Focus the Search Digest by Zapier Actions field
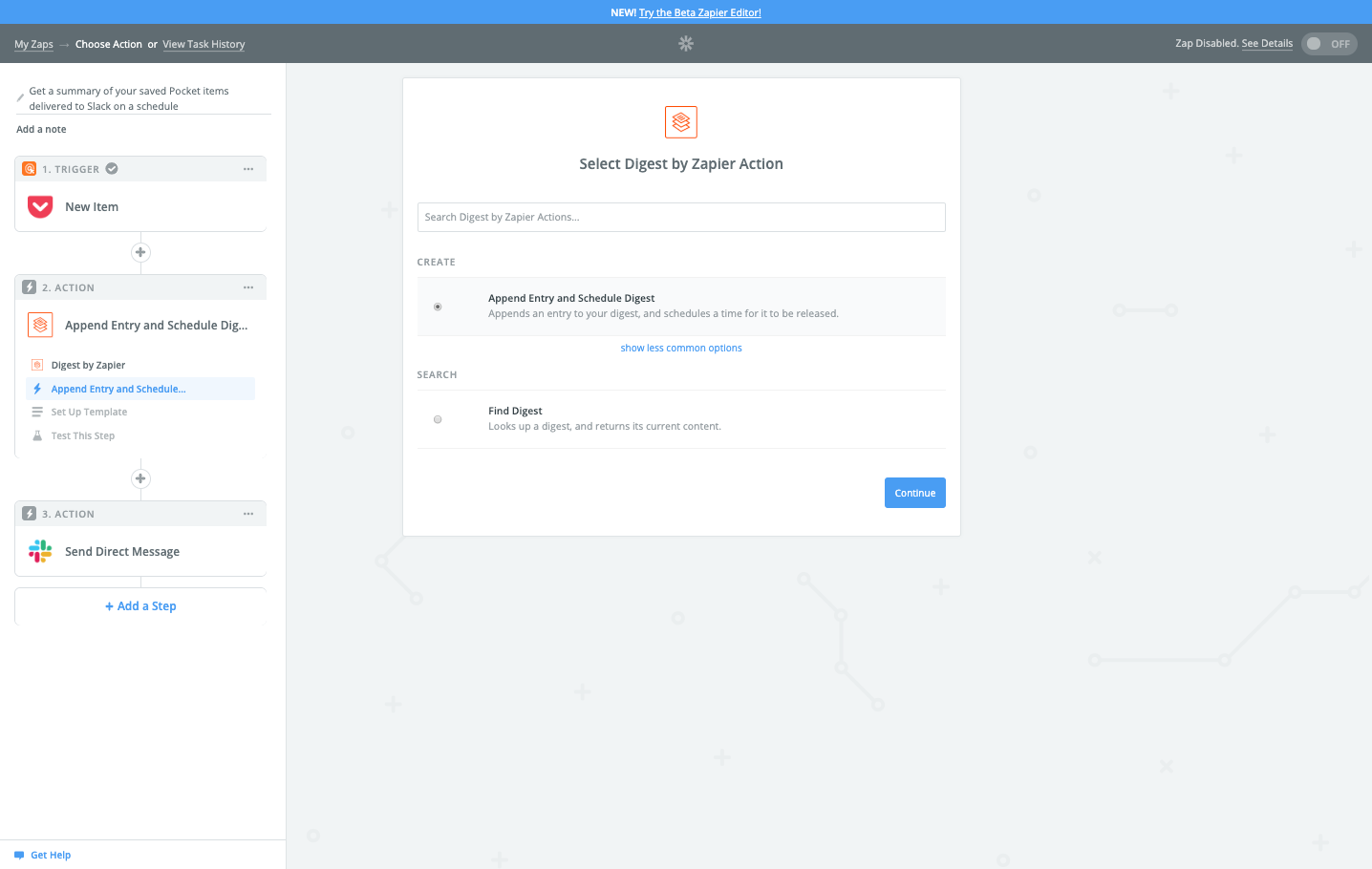The width and height of the screenshot is (1372, 869). pyautogui.click(x=681, y=217)
